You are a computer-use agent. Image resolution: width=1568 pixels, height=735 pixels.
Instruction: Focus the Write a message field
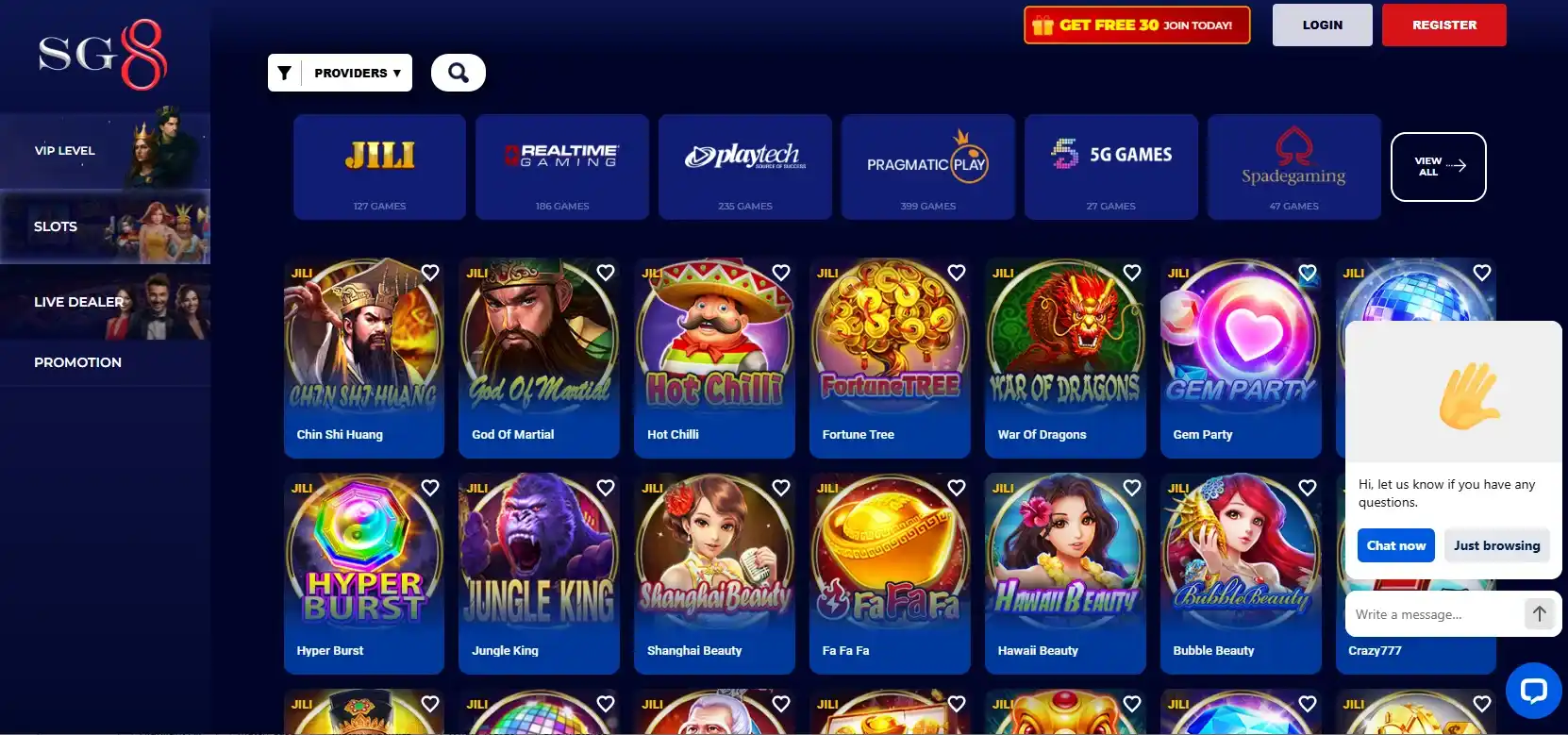click(1433, 614)
